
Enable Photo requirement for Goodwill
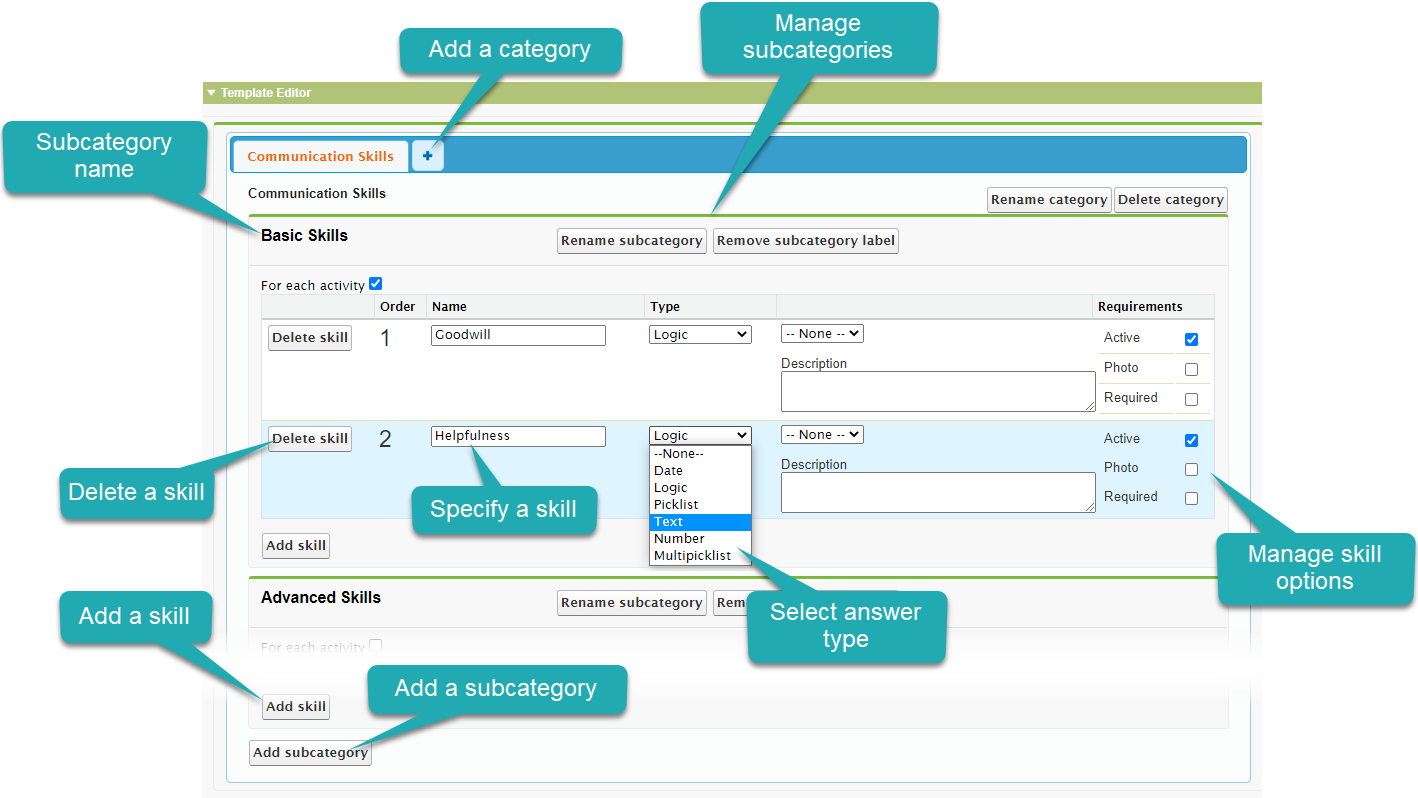point(1191,369)
